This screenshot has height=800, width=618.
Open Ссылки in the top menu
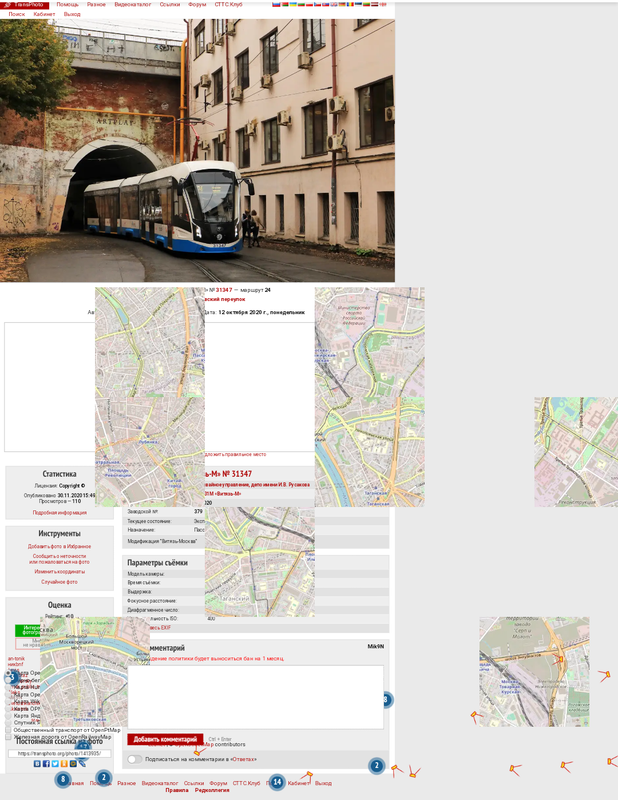click(x=169, y=4)
